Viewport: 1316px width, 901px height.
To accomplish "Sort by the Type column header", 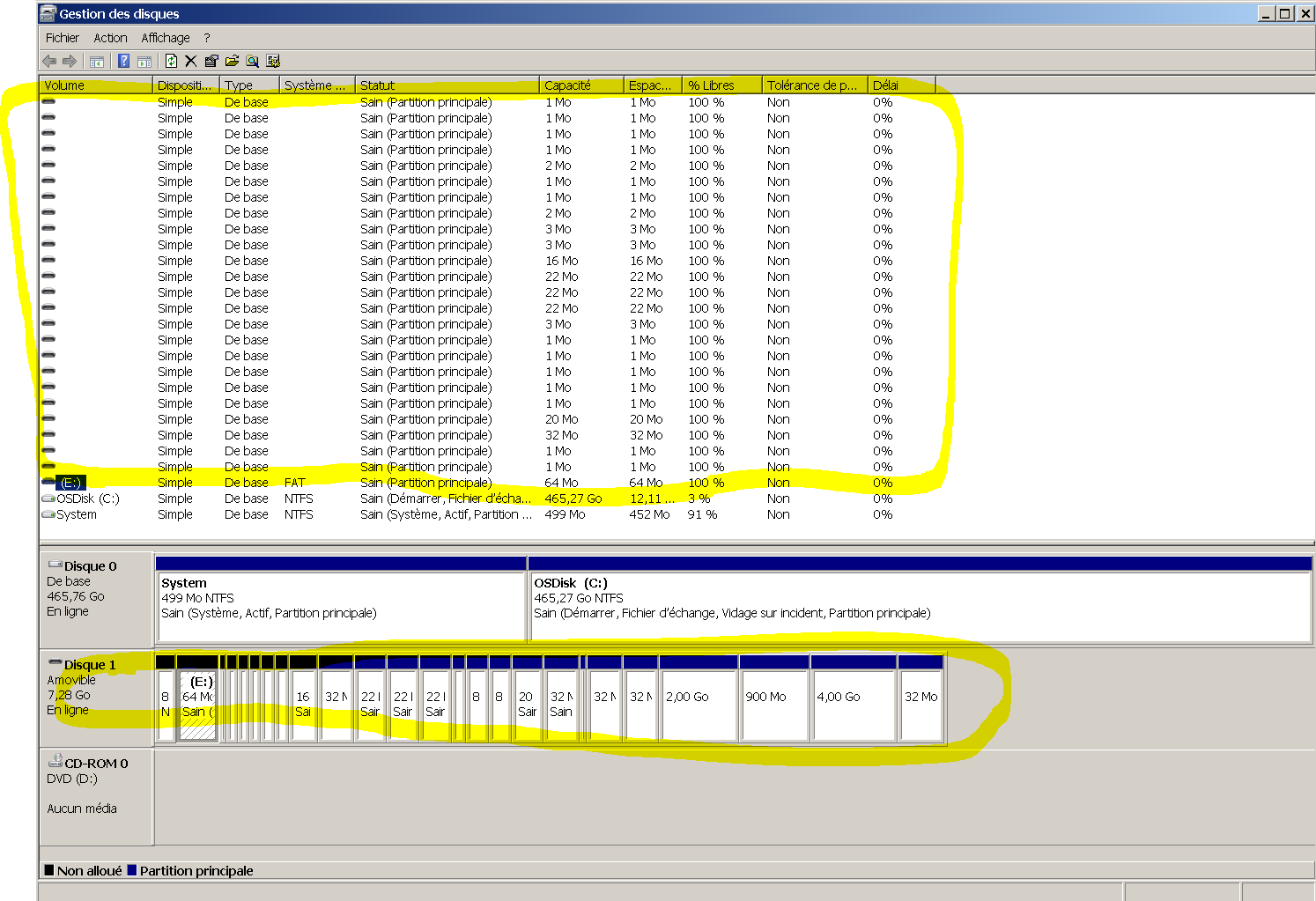I will pyautogui.click(x=249, y=85).
